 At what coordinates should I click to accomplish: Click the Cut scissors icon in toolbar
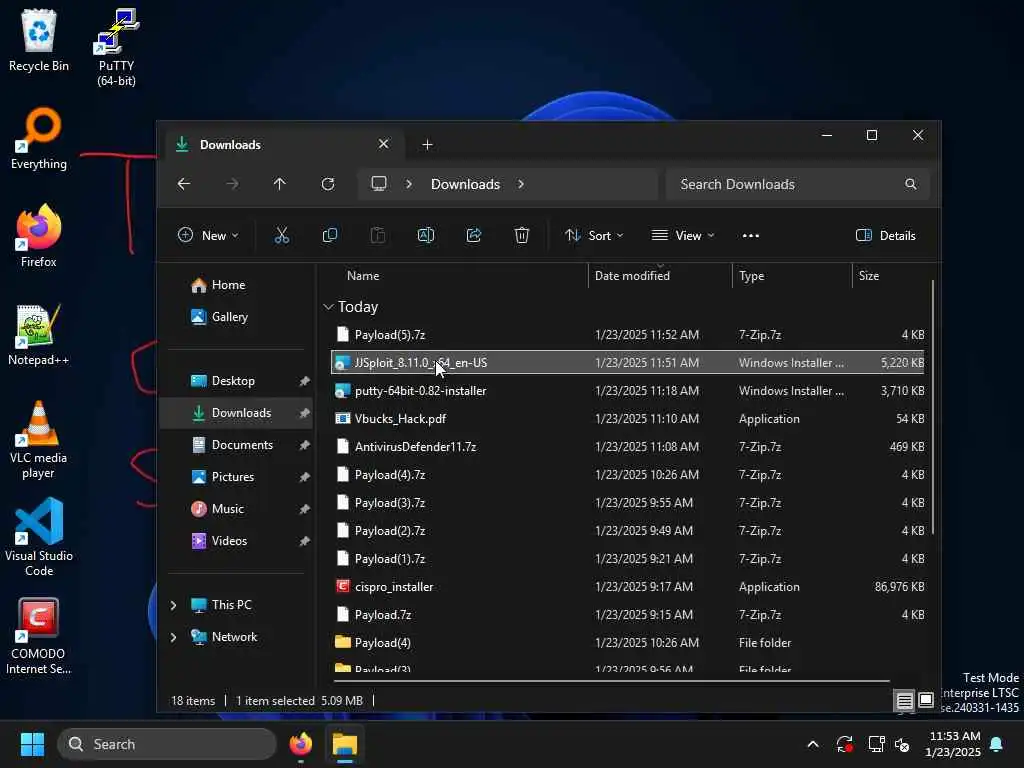pyautogui.click(x=281, y=236)
